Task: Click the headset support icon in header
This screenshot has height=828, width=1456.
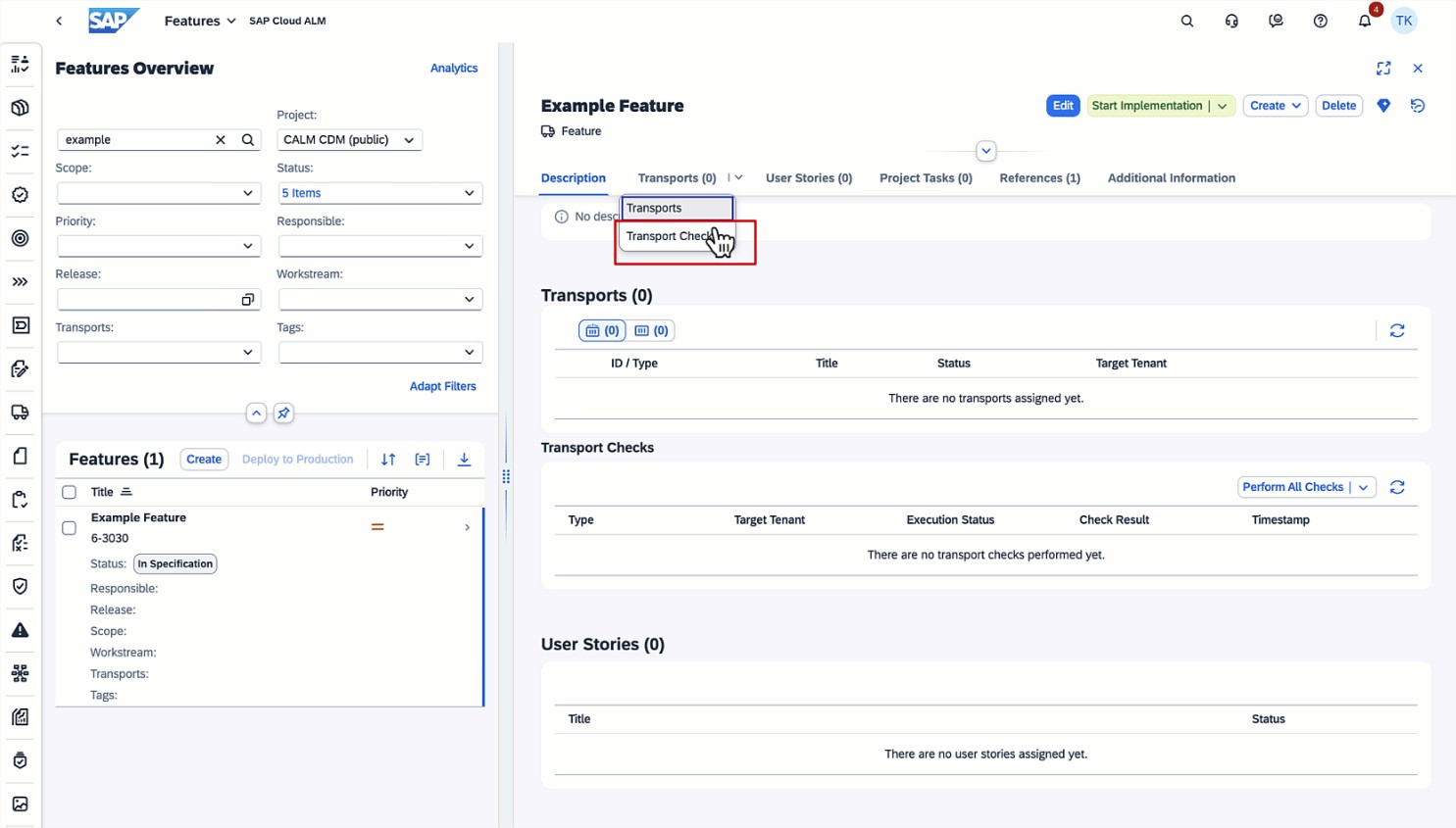Action: 1231,21
